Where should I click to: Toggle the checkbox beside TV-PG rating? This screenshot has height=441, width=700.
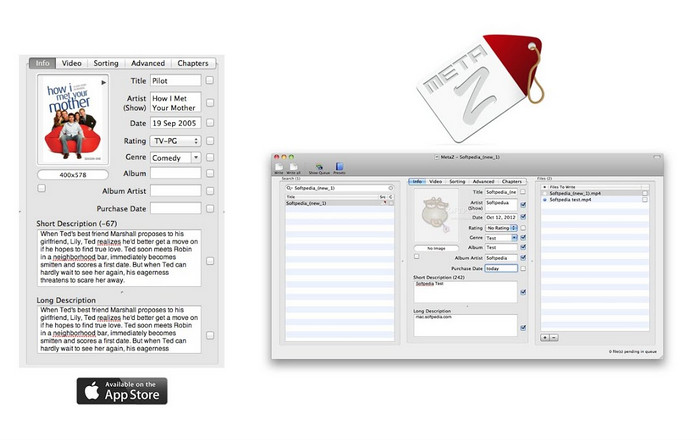[210, 141]
